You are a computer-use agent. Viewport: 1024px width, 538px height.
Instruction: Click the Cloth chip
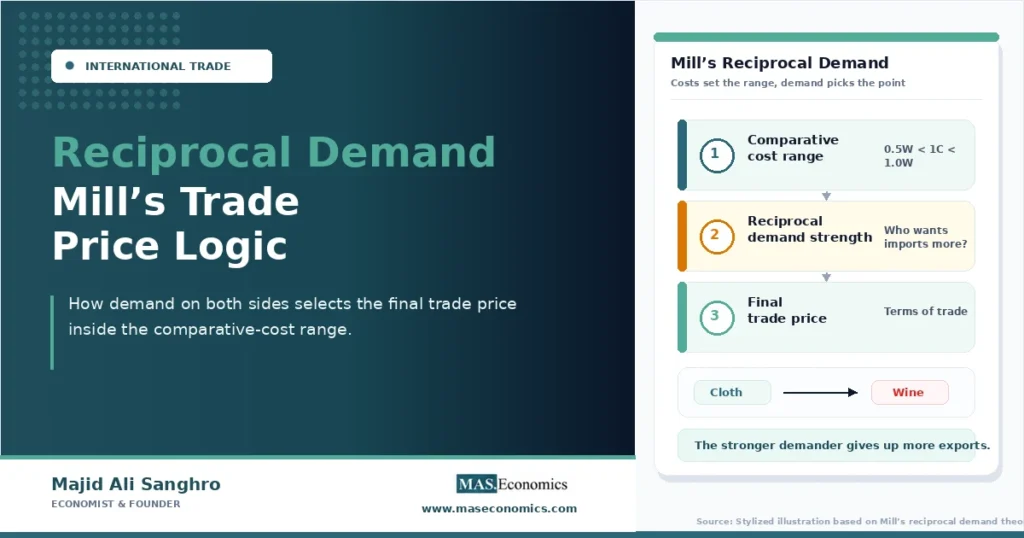click(732, 392)
